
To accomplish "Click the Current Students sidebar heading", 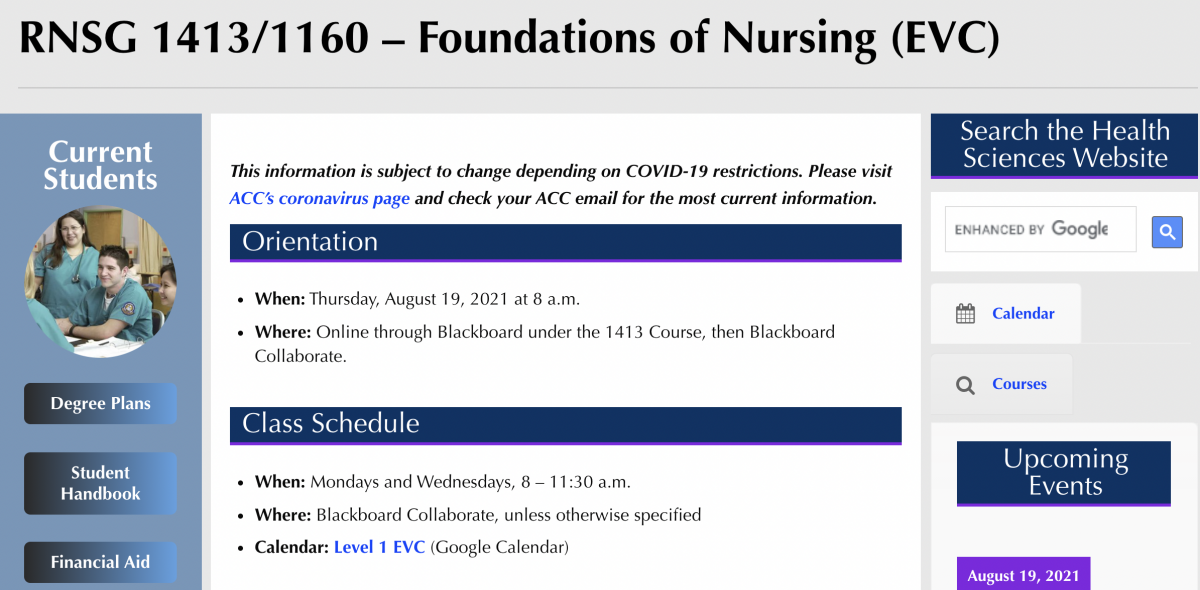I will 101,165.
